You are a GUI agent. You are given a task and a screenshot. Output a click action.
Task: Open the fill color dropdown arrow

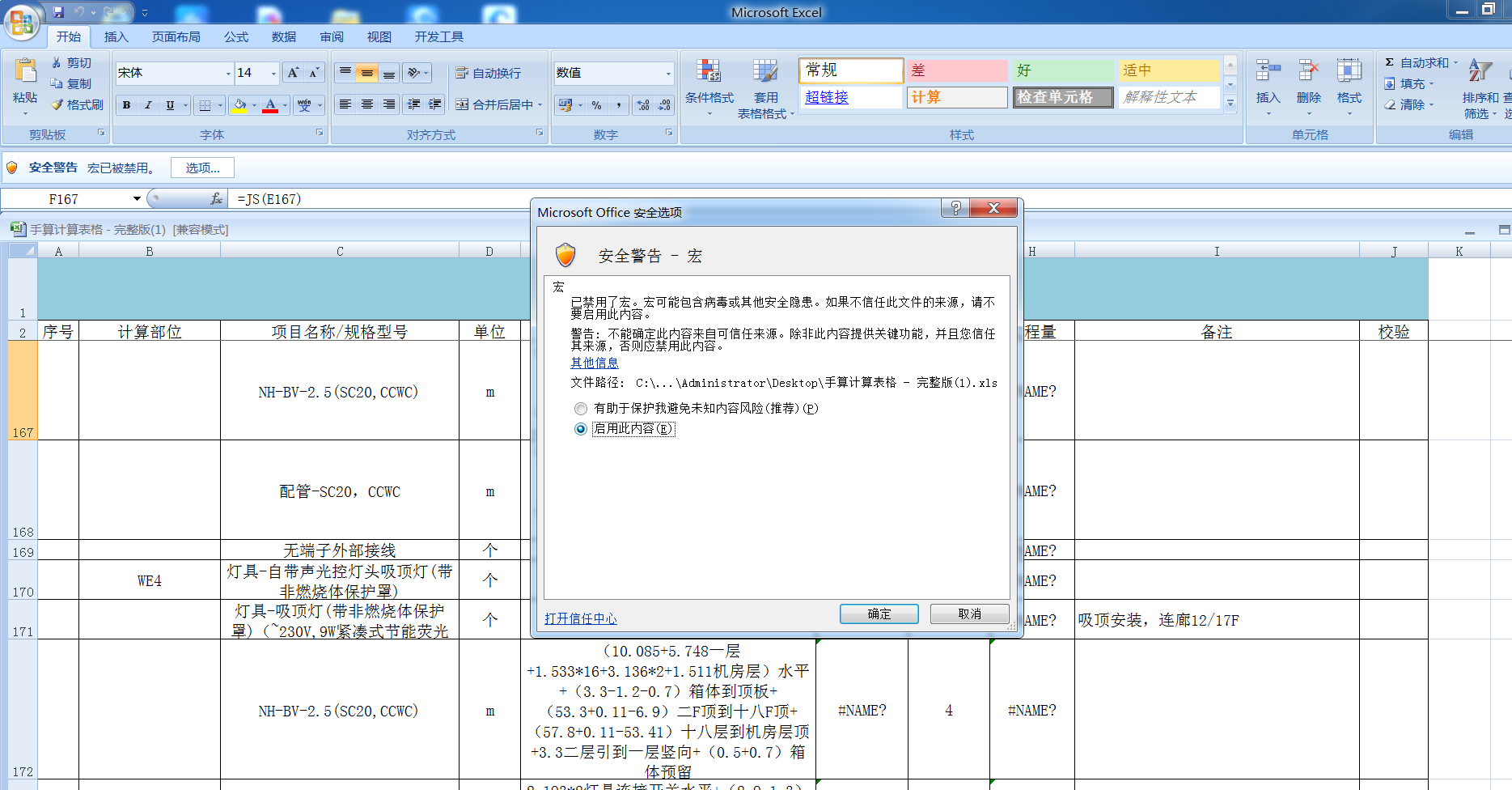[x=254, y=105]
